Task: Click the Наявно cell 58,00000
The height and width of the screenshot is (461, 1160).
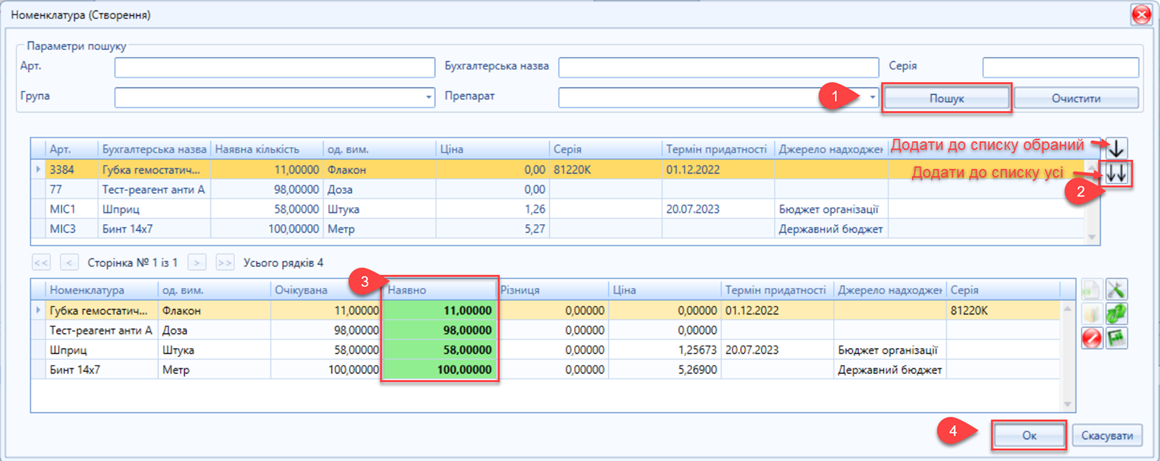Action: click(439, 349)
